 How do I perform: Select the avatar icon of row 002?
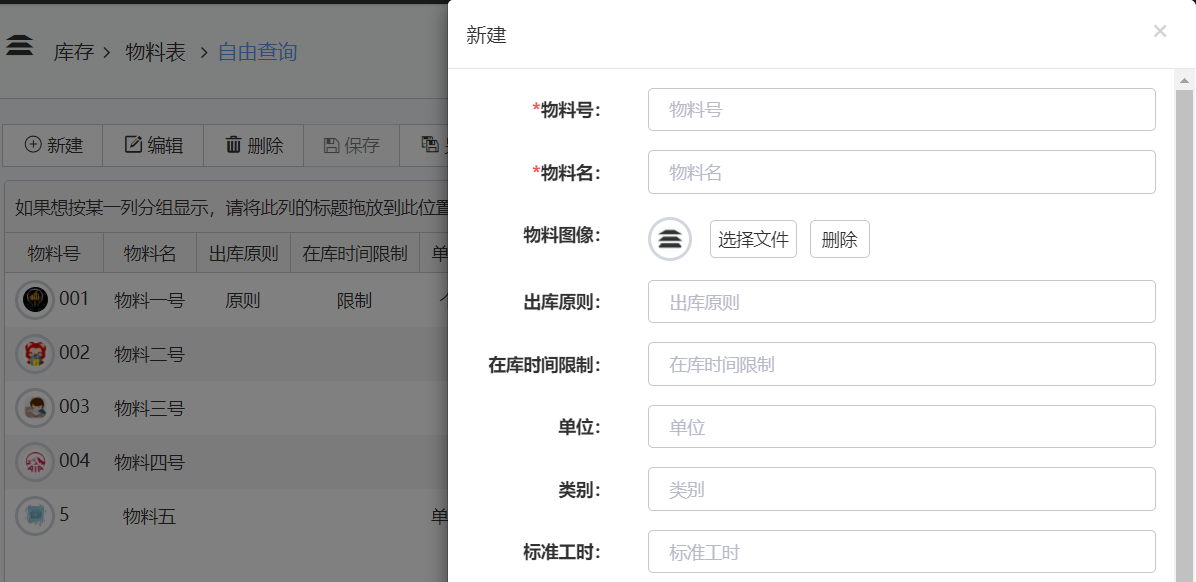pos(35,354)
